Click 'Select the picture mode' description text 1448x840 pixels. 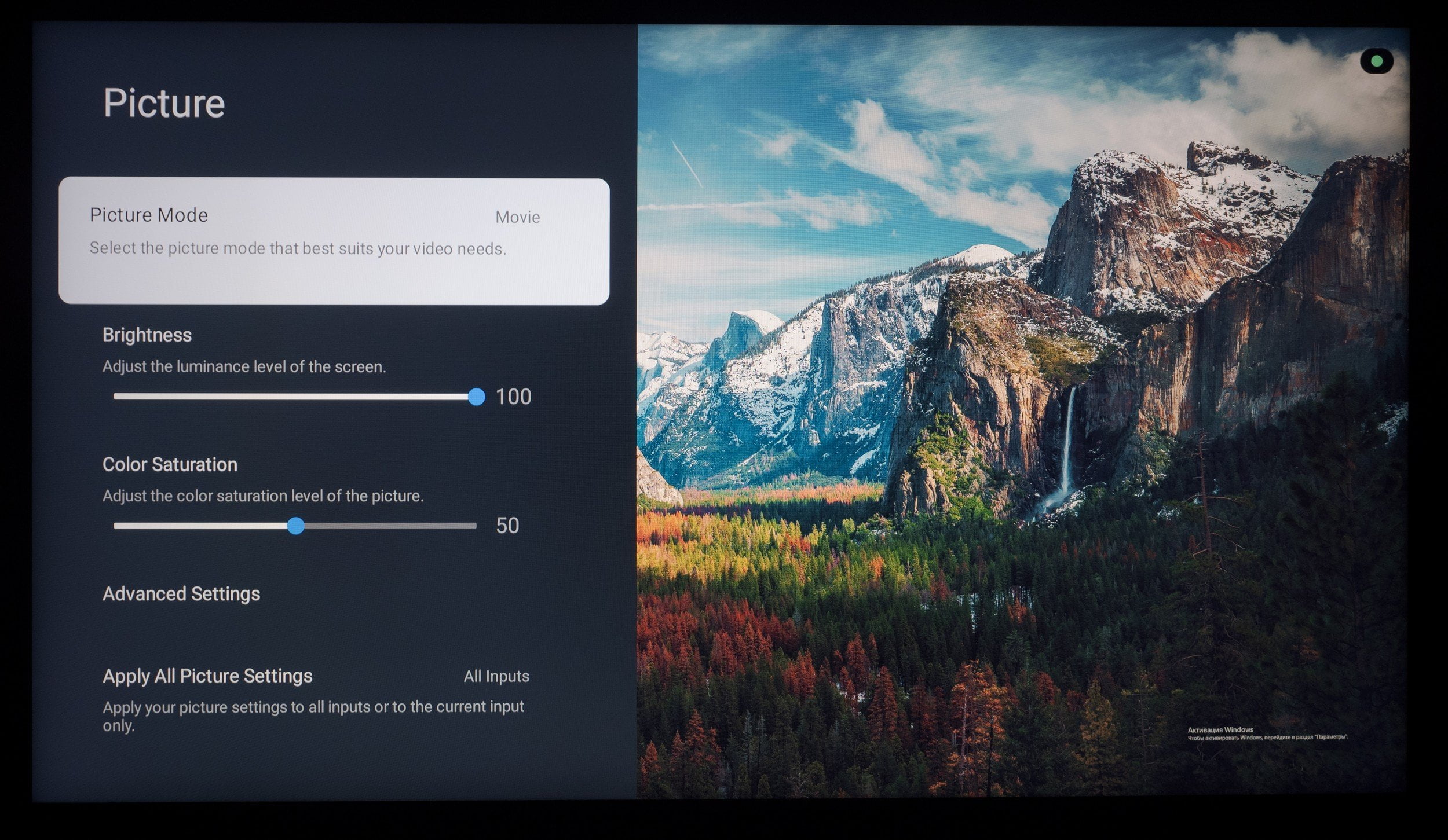pos(298,249)
